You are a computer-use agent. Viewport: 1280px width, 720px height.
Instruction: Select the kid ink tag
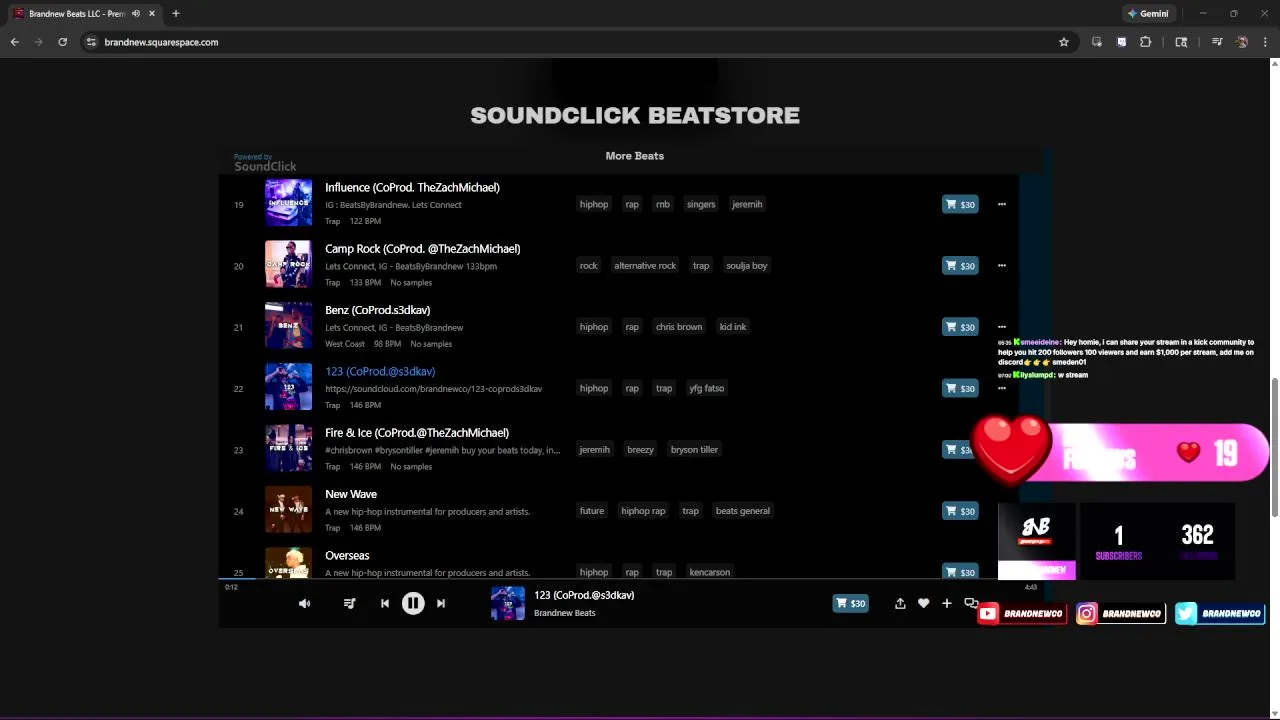pyautogui.click(x=733, y=327)
